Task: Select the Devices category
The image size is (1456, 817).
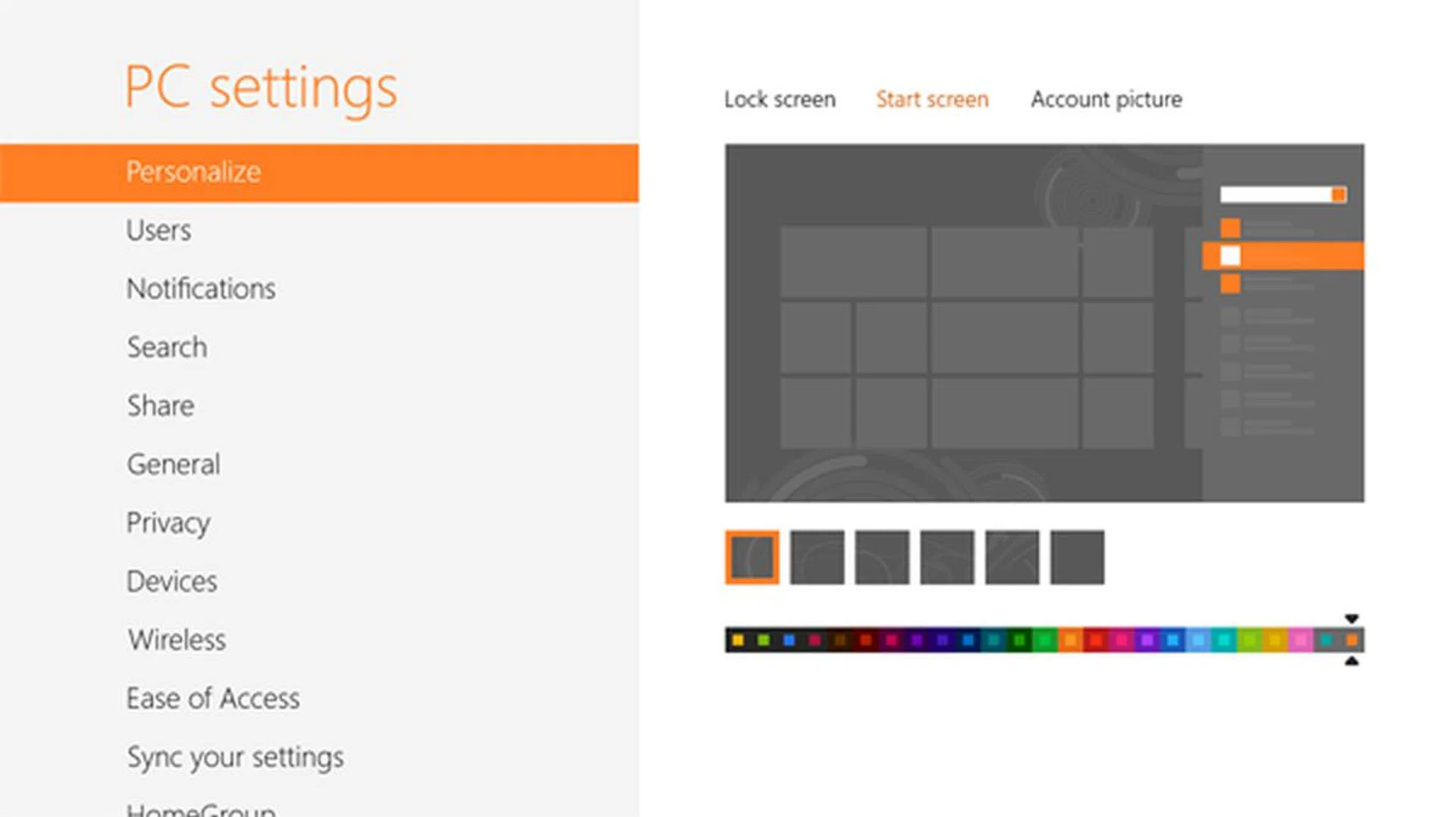Action: [x=171, y=581]
